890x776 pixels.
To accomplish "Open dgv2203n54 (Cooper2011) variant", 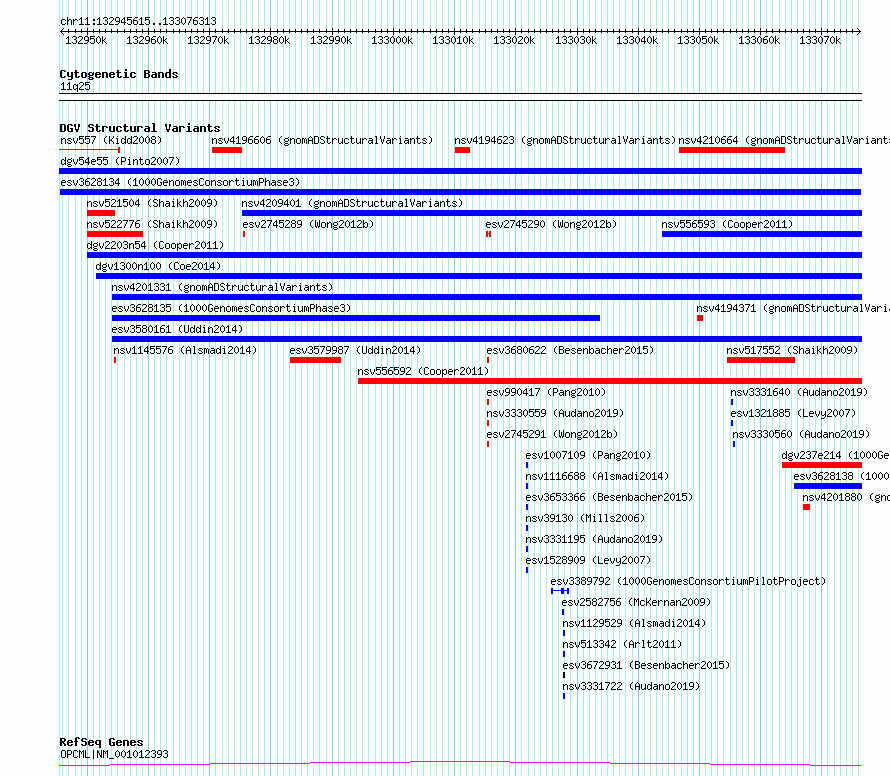I will pyautogui.click(x=155, y=245).
